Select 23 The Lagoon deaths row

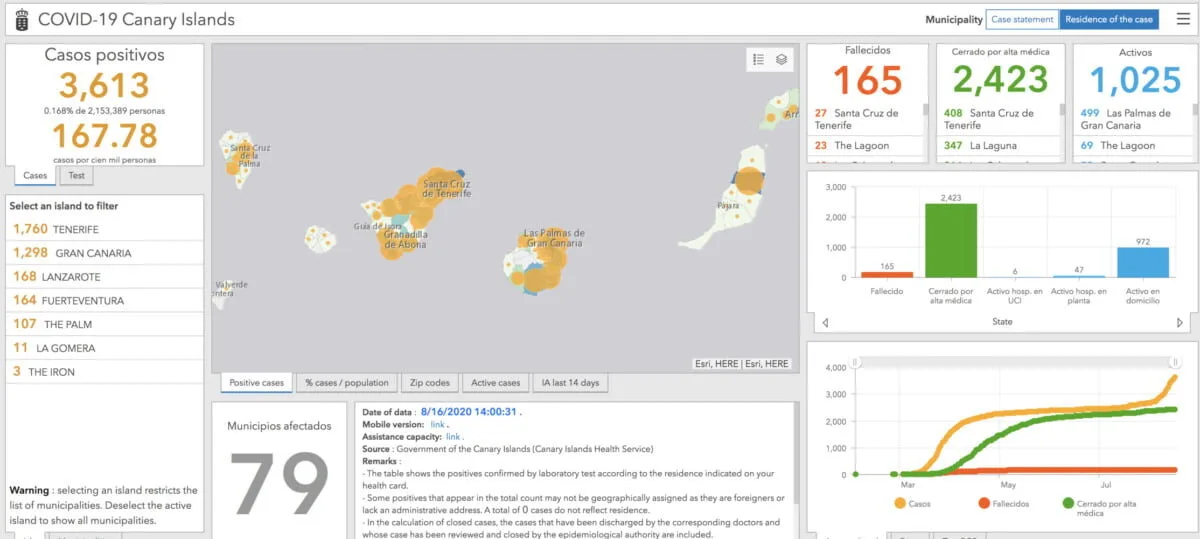(x=867, y=146)
